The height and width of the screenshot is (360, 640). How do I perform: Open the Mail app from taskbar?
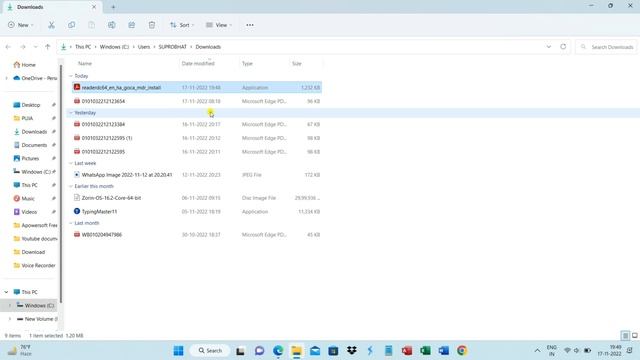tap(315, 351)
